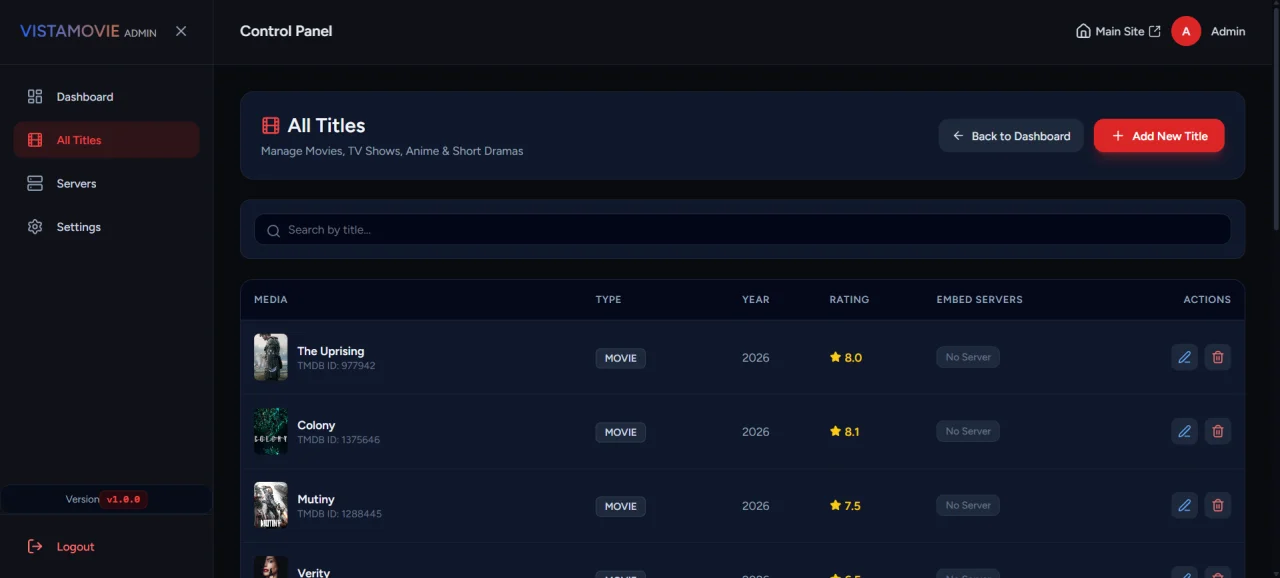Screen dimensions: 1280x578
Task: Open the Servers section
Action: (x=106, y=184)
